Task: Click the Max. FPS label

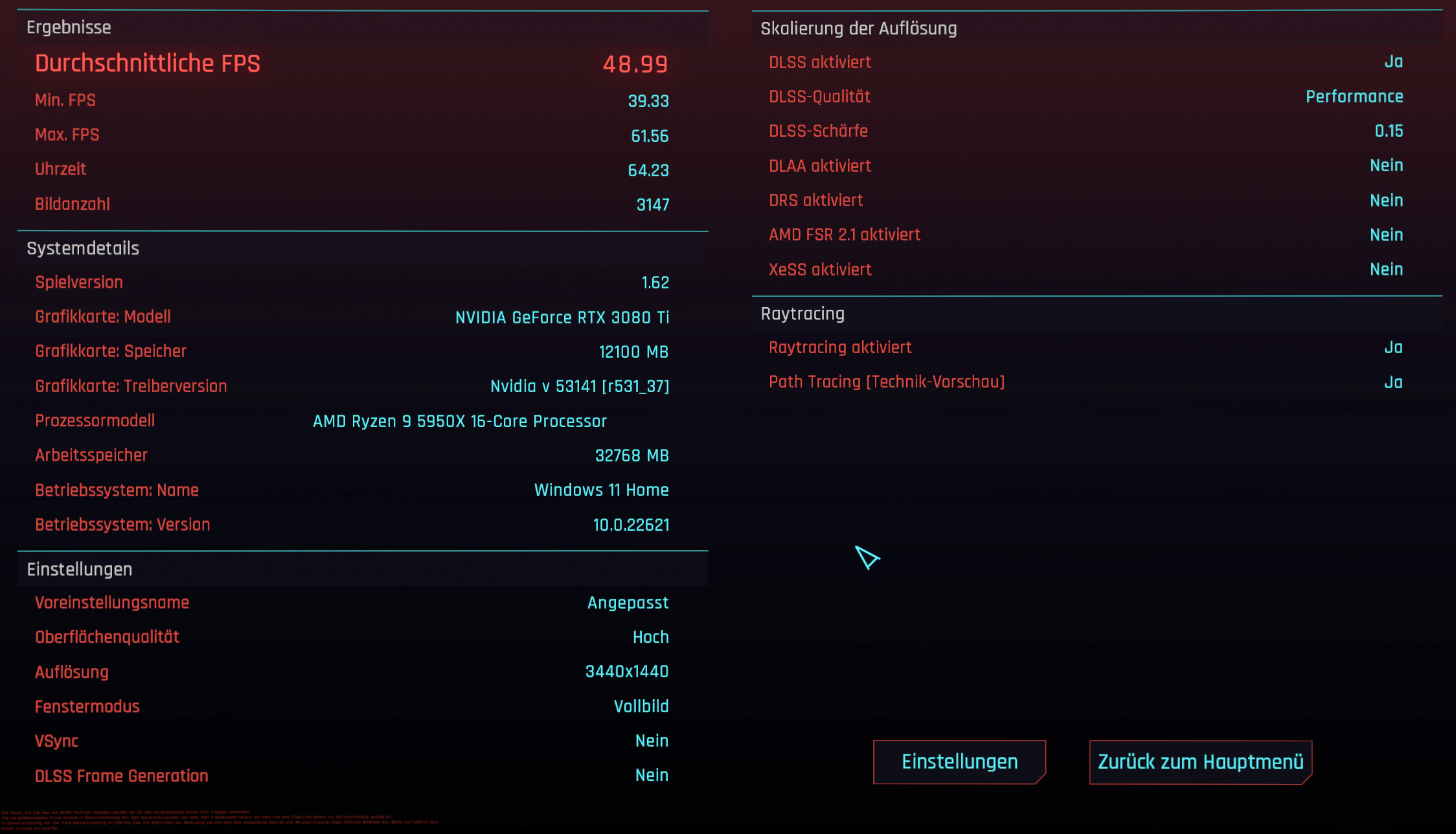Action: [67, 135]
